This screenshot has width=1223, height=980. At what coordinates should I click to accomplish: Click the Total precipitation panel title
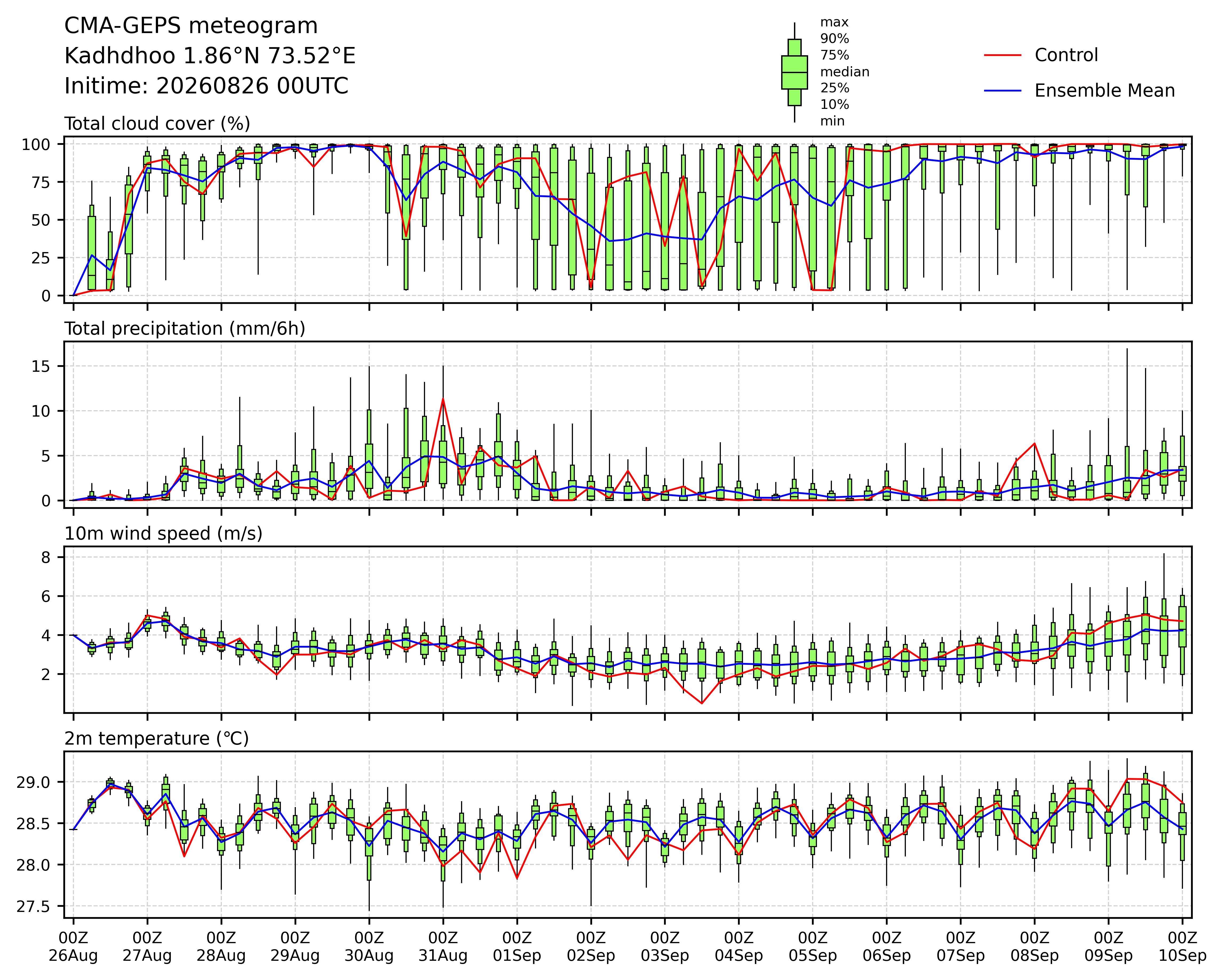pos(185,329)
